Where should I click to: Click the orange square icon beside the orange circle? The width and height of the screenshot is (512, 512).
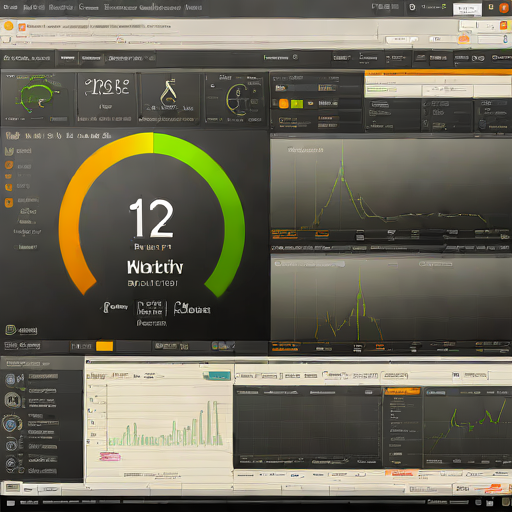(x=22, y=27)
